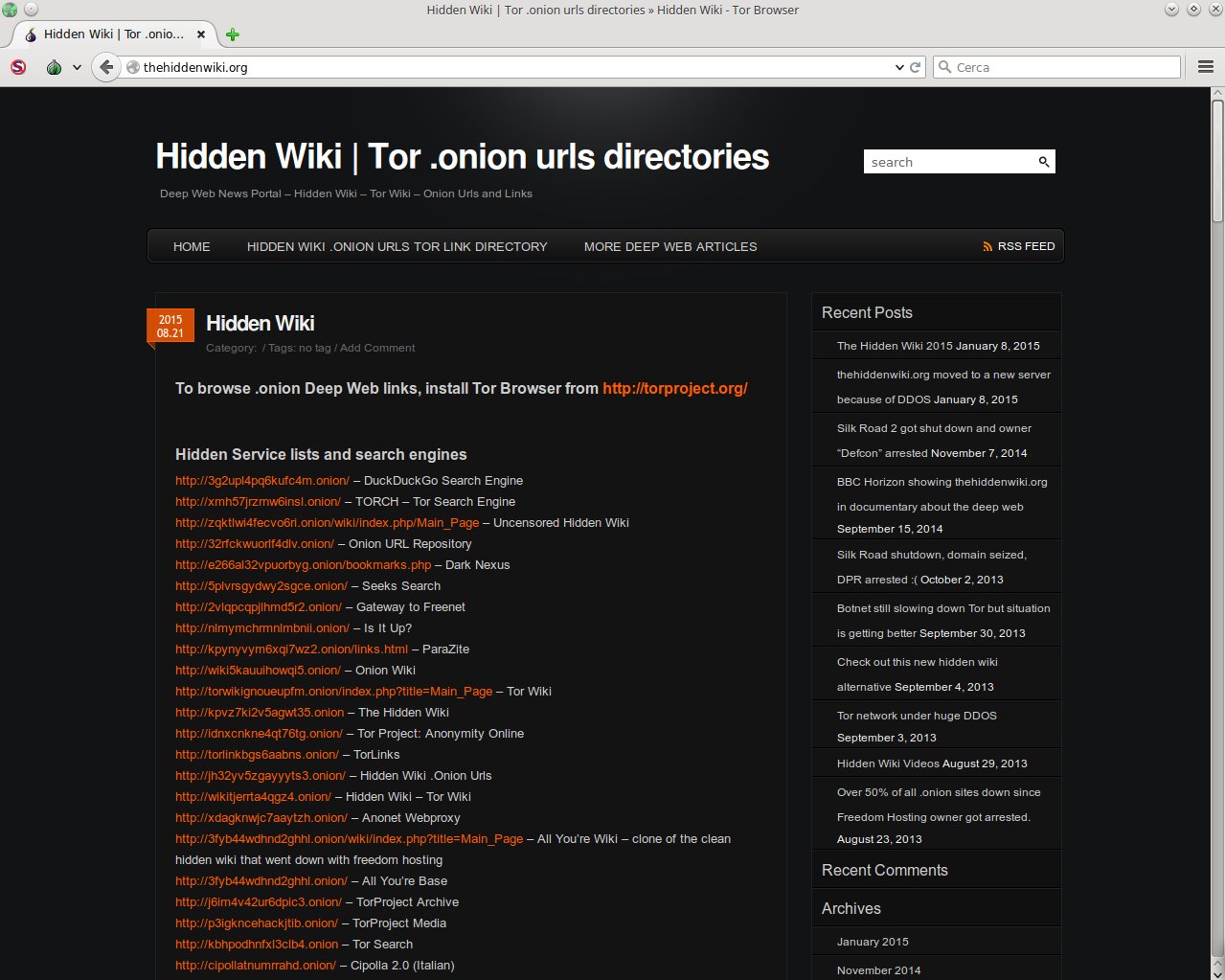Open the Tor Project: Anonymity Online link
Viewport: 1225px width, 980px height.
259,734
